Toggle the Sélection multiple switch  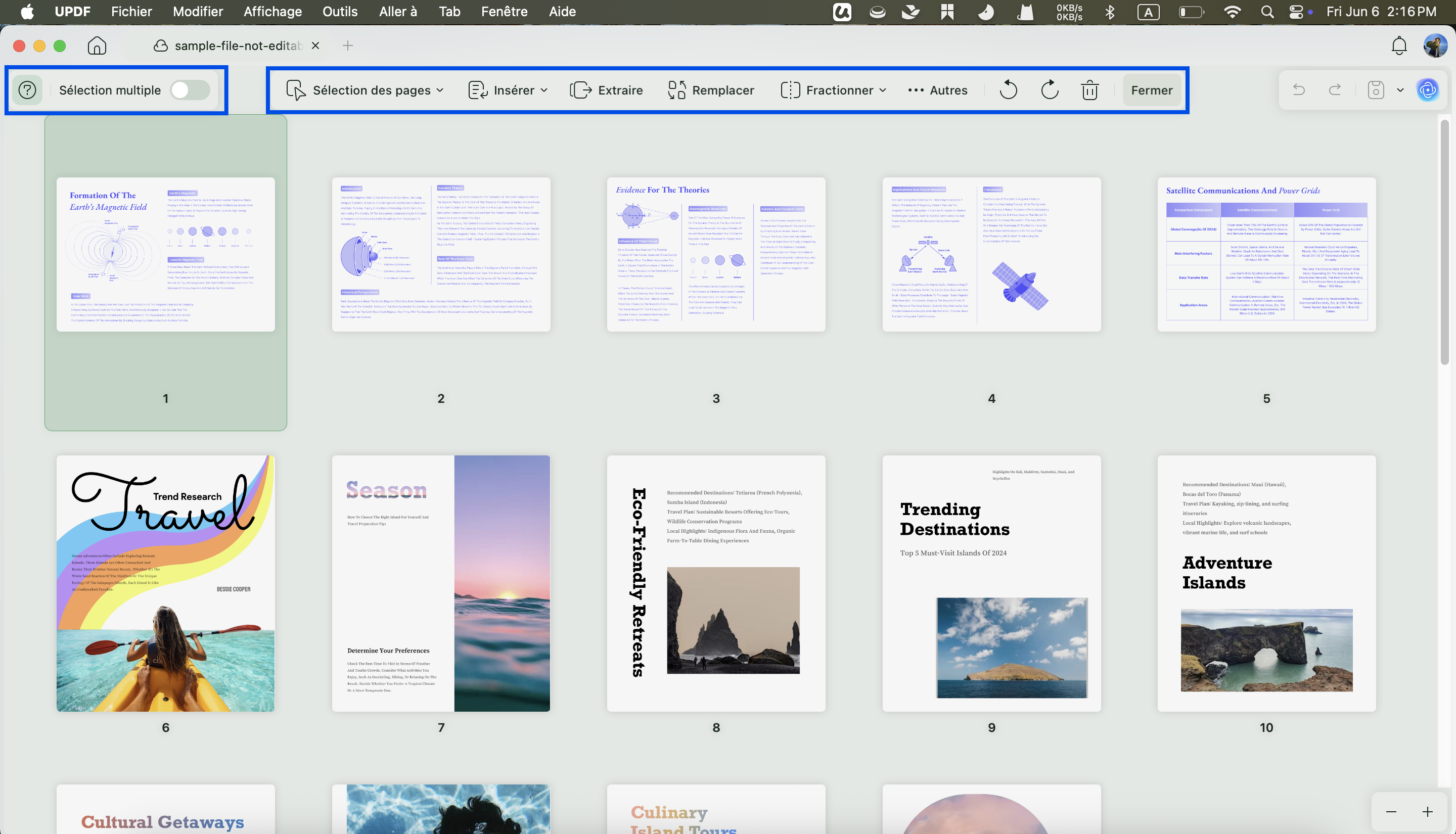pyautogui.click(x=190, y=90)
